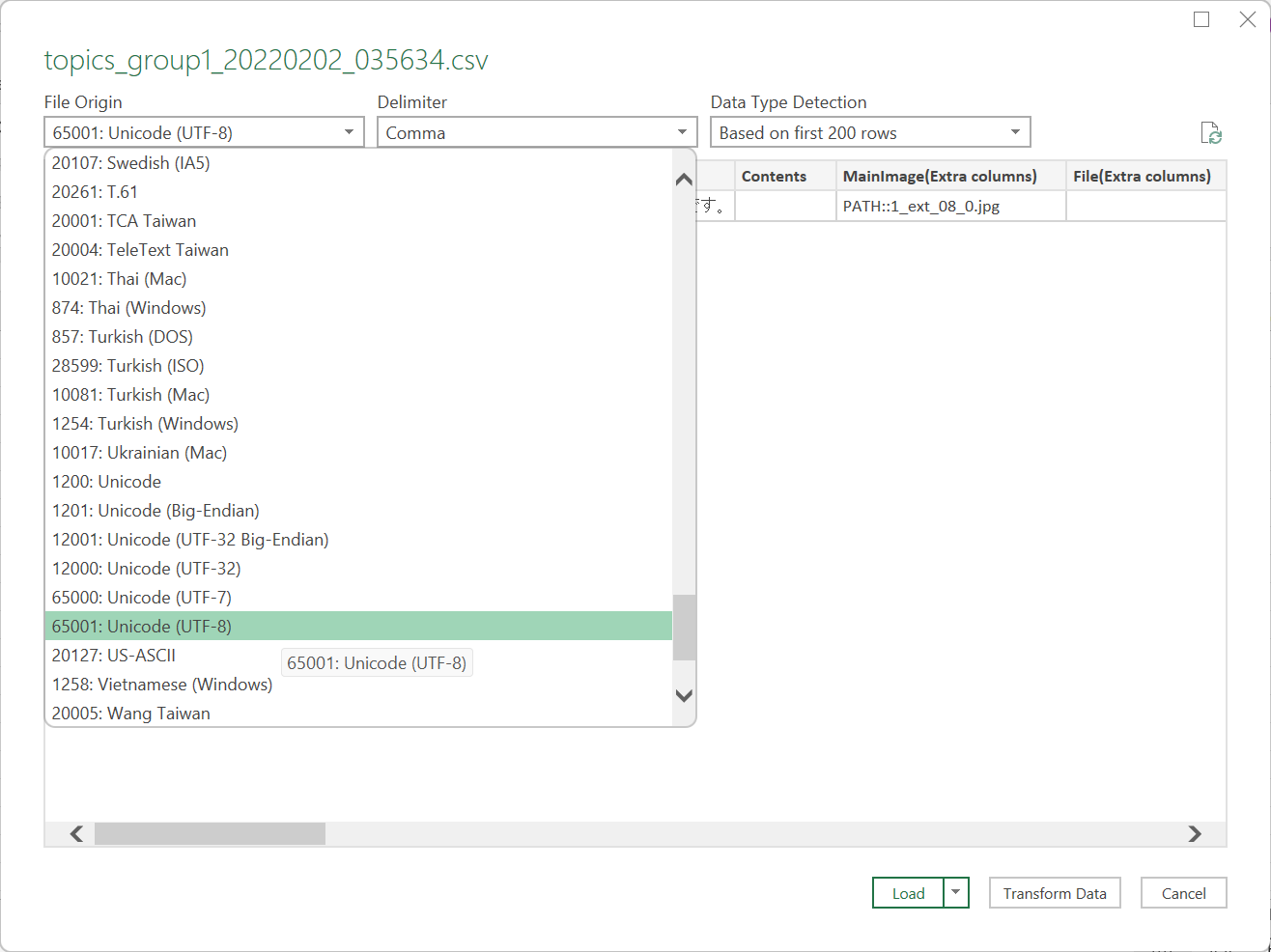Open the File Origin dropdown arrow

pos(350,131)
